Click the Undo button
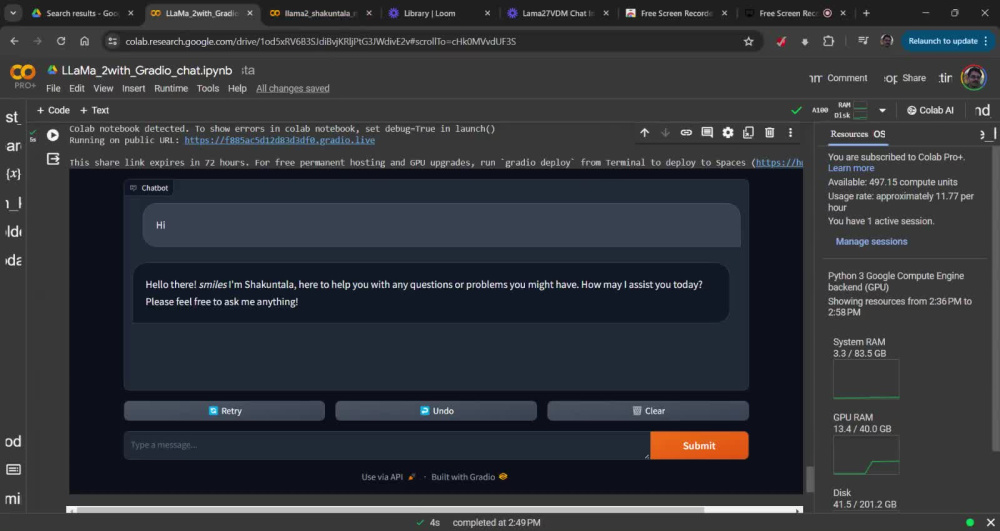Image resolution: width=1000 pixels, height=531 pixels. pos(436,411)
